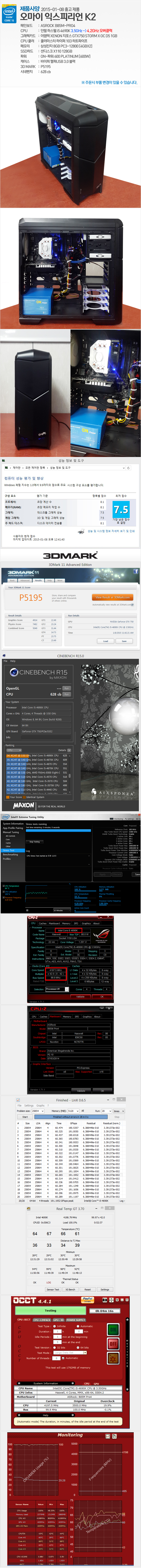Open LinX Graphs menu

[40, 1105]
